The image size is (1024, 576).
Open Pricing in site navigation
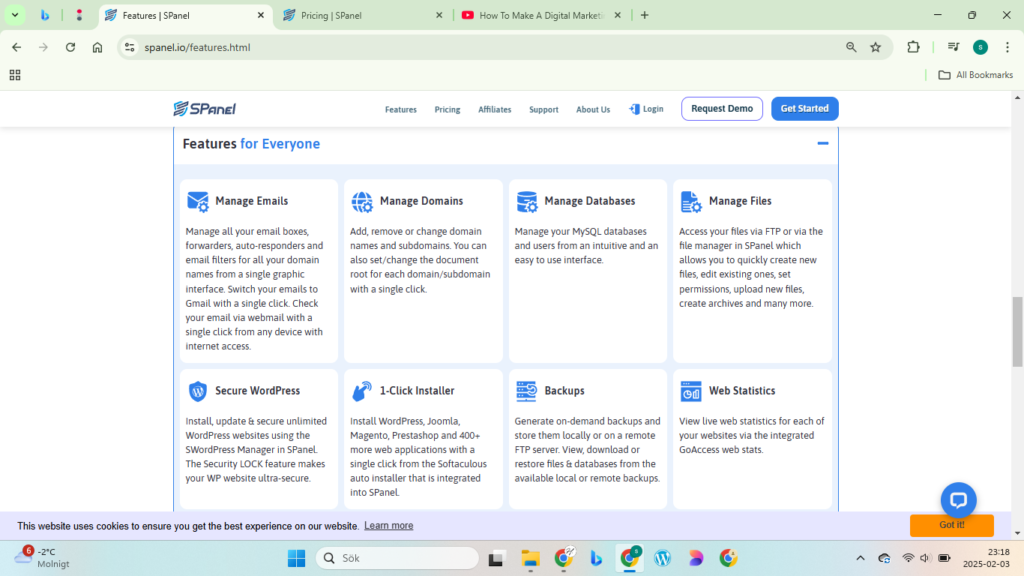(x=447, y=110)
